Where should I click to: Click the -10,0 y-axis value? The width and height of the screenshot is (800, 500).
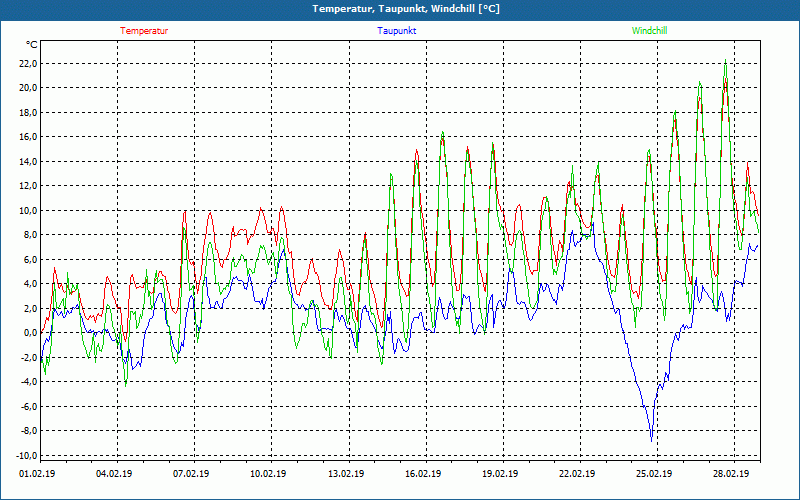tap(27, 455)
